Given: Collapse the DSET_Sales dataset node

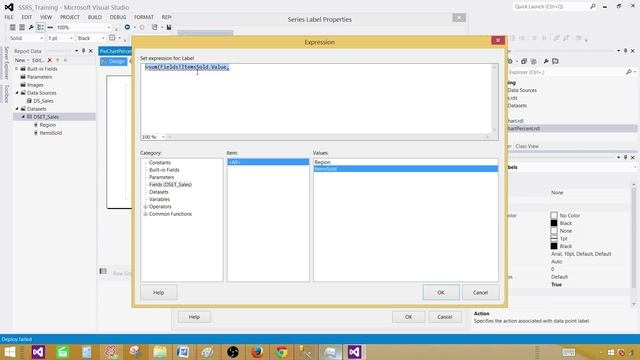Looking at the screenshot, I should point(23,117).
